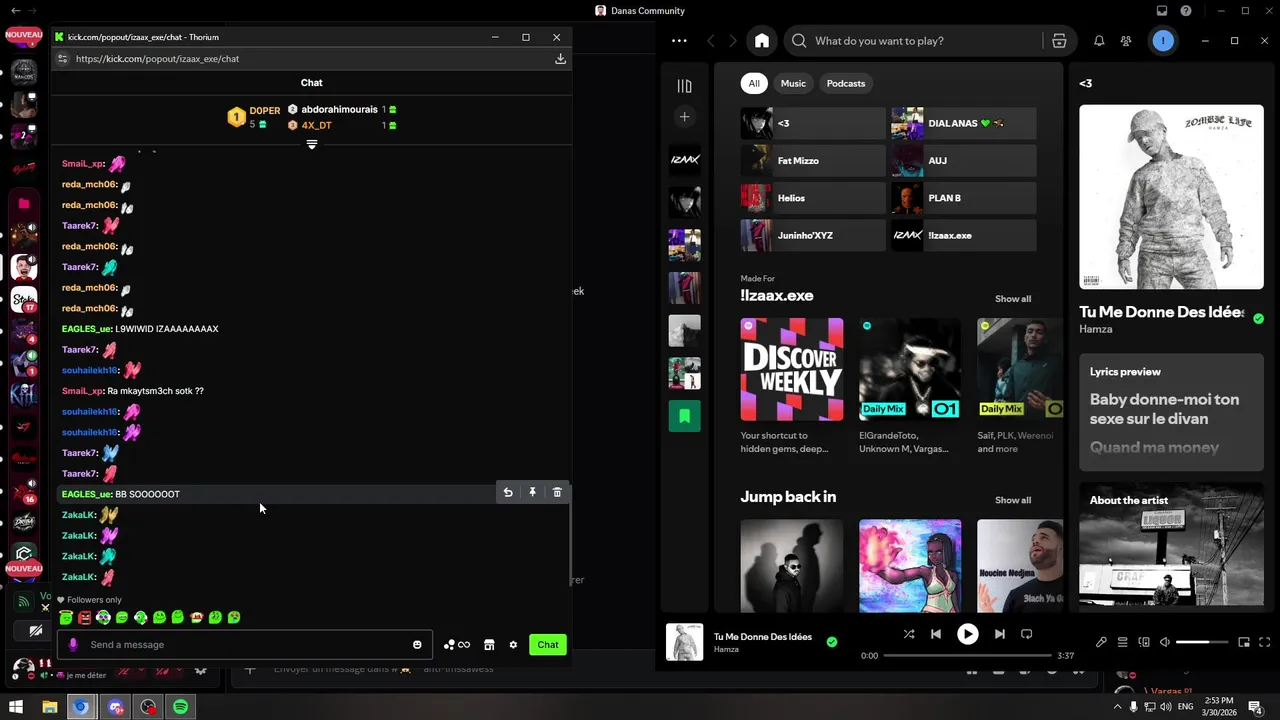
Task: Open Spotify miniplayer icon
Action: click(1244, 642)
